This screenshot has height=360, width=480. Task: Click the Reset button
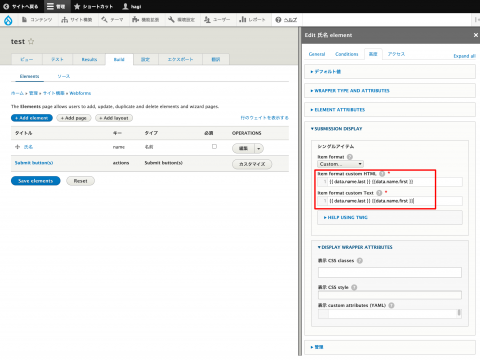tap(80, 181)
